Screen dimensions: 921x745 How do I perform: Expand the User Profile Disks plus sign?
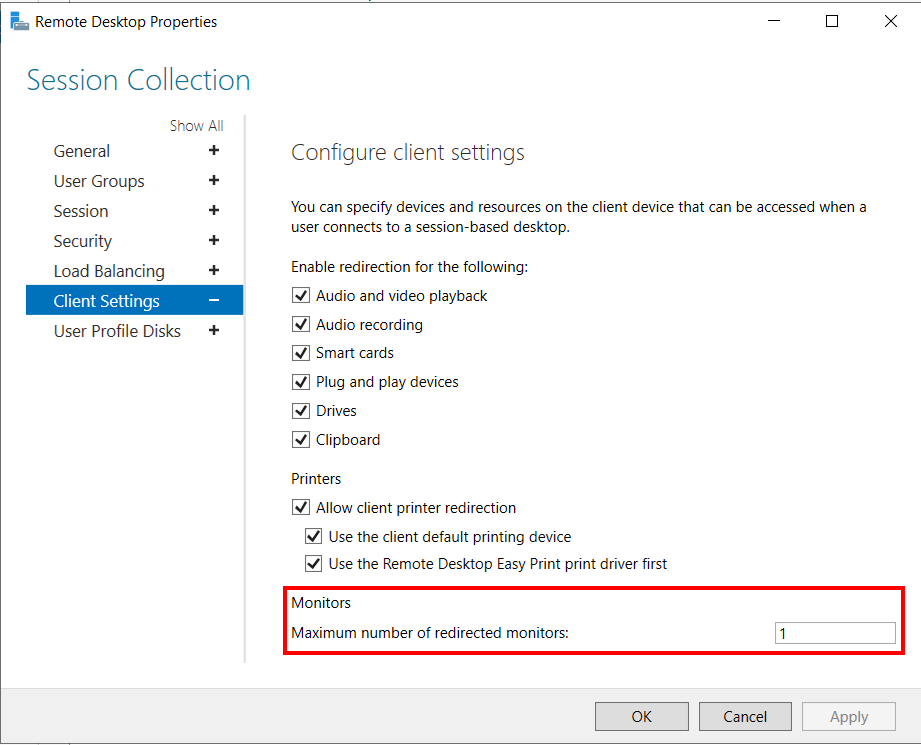(x=214, y=330)
